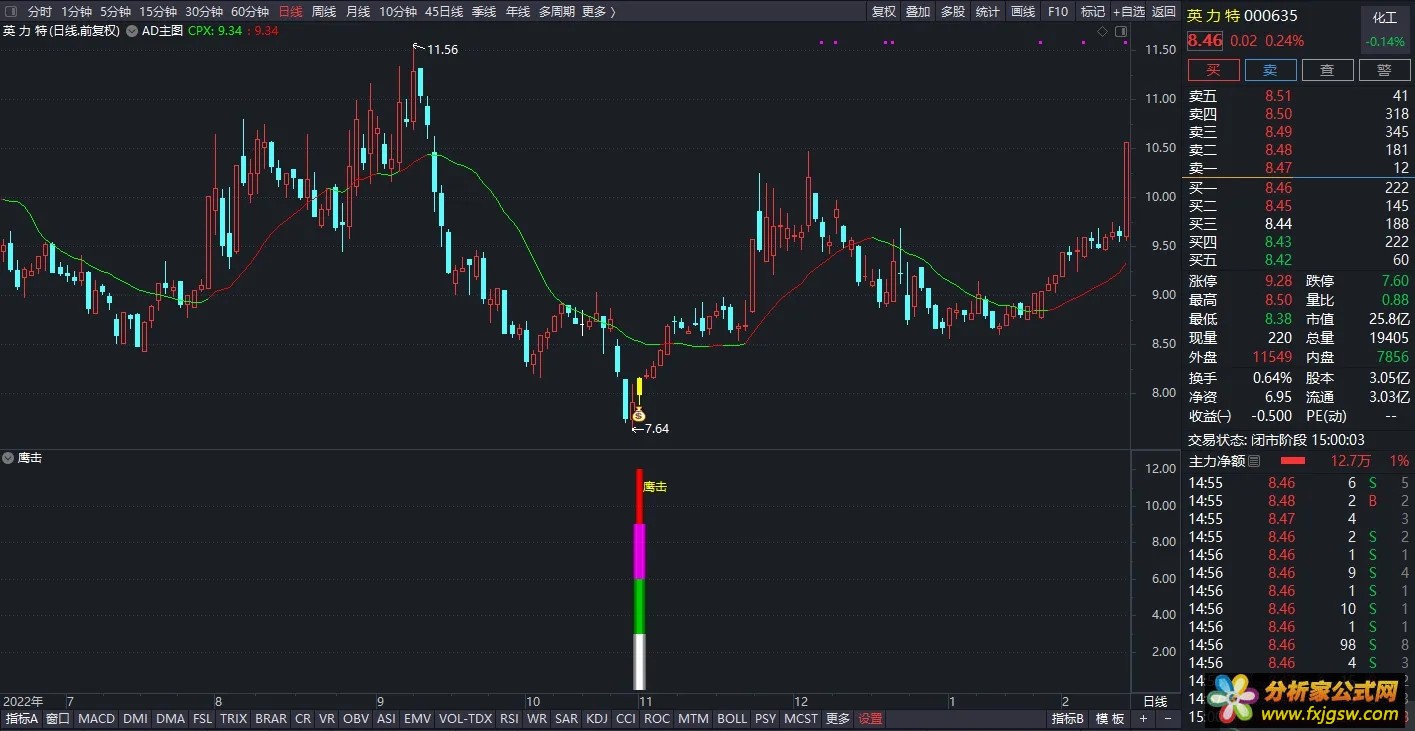This screenshot has height=731, width=1415.
Task: Add stock to watchlist with +自选
Action: point(1129,12)
